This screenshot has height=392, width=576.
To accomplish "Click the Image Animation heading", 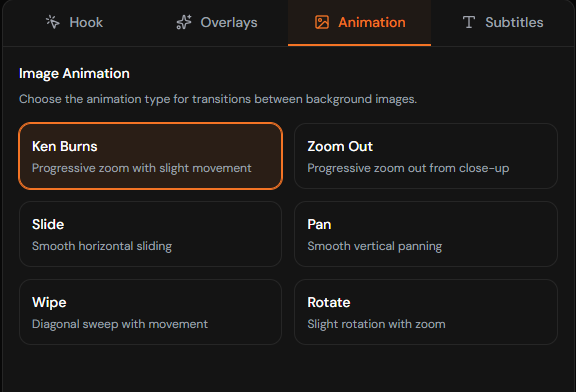I will 74,73.
